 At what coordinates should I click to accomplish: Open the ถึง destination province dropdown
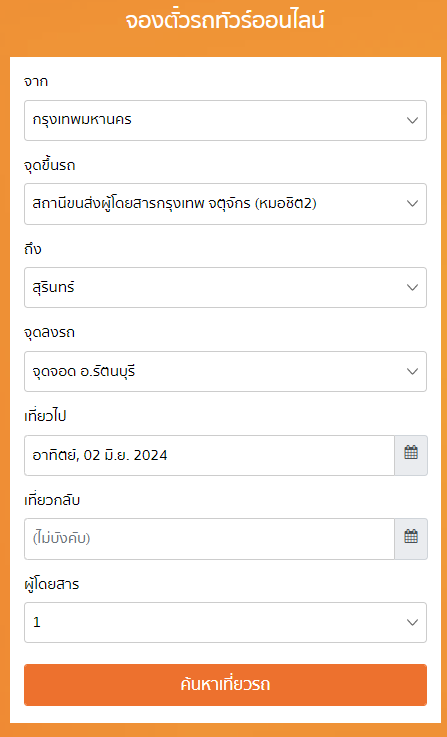[x=226, y=288]
